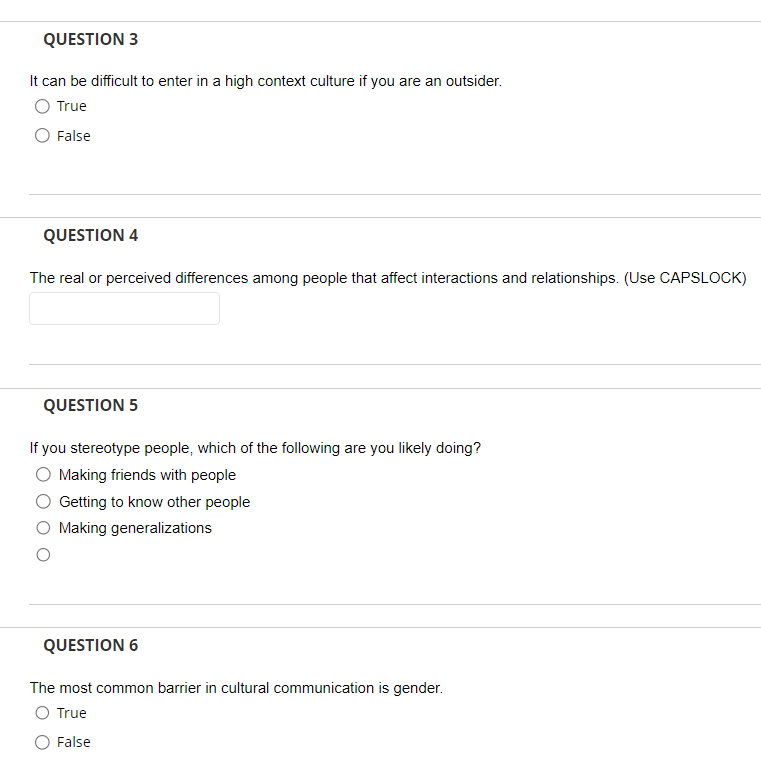Image resolution: width=761 pixels, height=766 pixels.
Task: Click the 'Getting to know other people' text
Action: coord(154,502)
